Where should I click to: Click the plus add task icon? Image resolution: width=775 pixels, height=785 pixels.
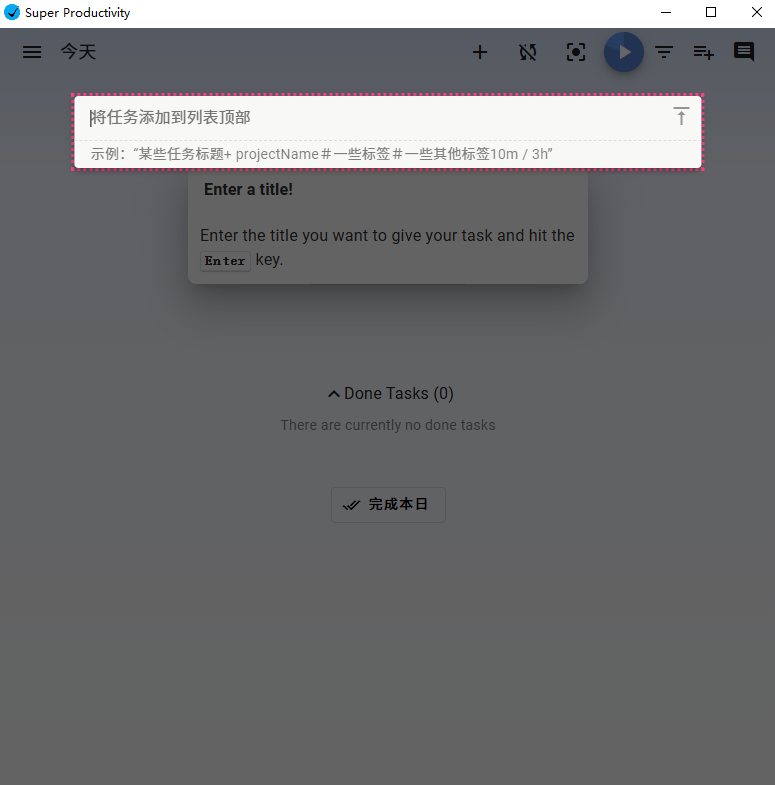tap(480, 52)
